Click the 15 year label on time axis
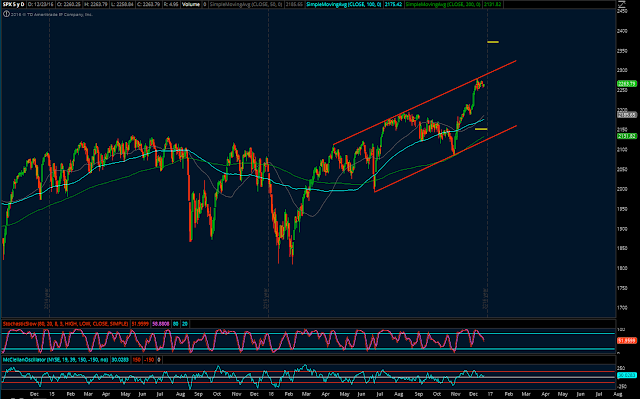This screenshot has width=640, height=399. (x=52, y=394)
